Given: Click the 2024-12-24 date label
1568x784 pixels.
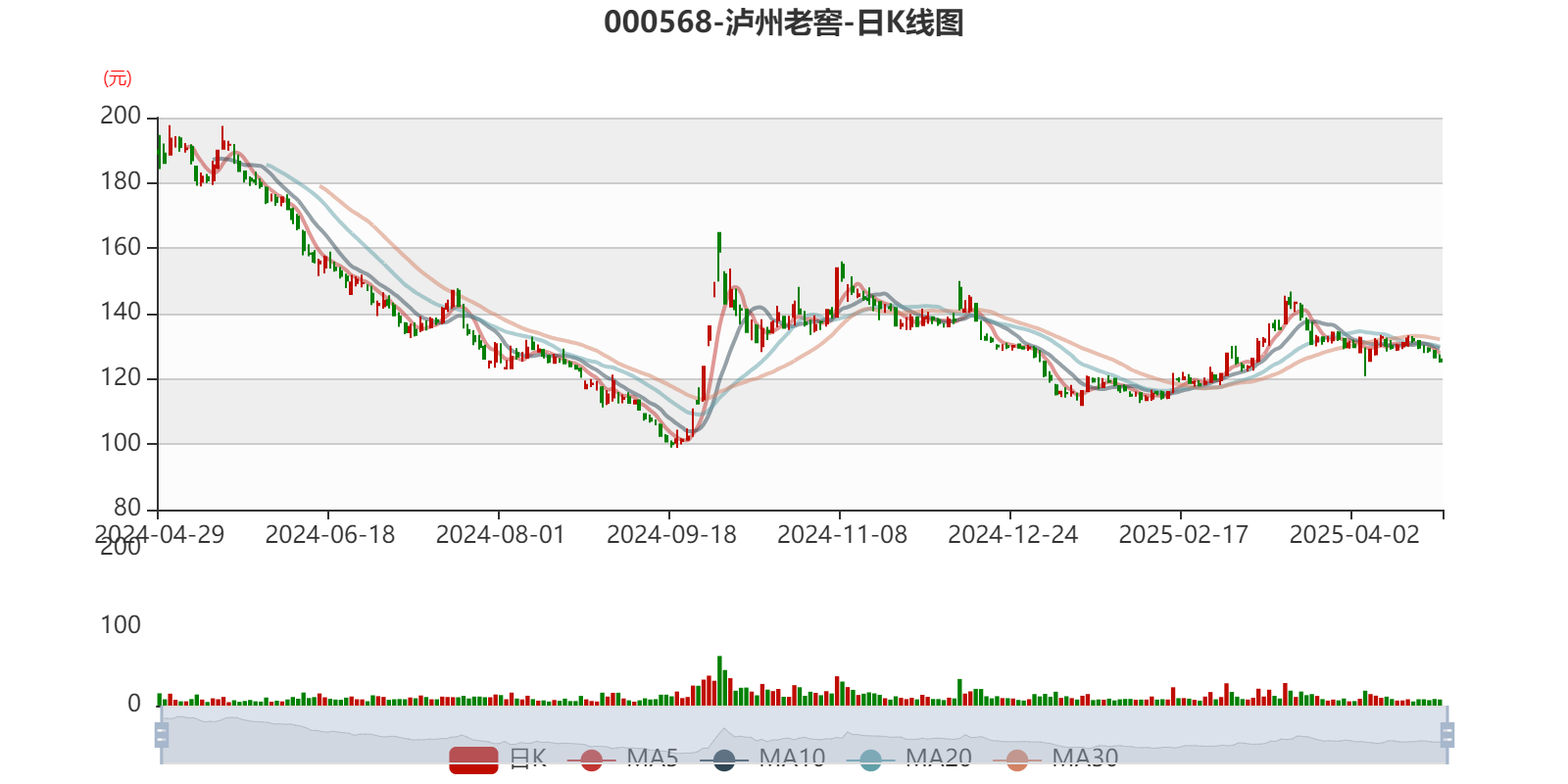Looking at the screenshot, I should click(1012, 535).
